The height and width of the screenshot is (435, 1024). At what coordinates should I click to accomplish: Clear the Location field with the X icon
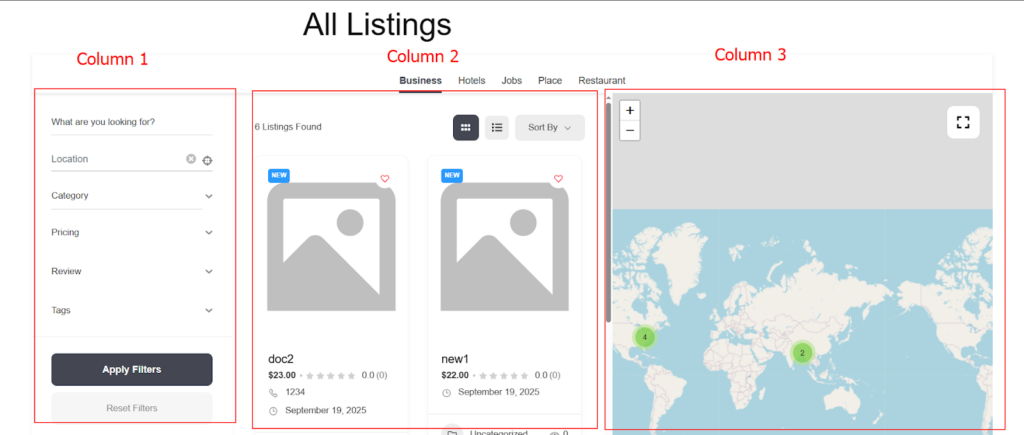coord(191,159)
